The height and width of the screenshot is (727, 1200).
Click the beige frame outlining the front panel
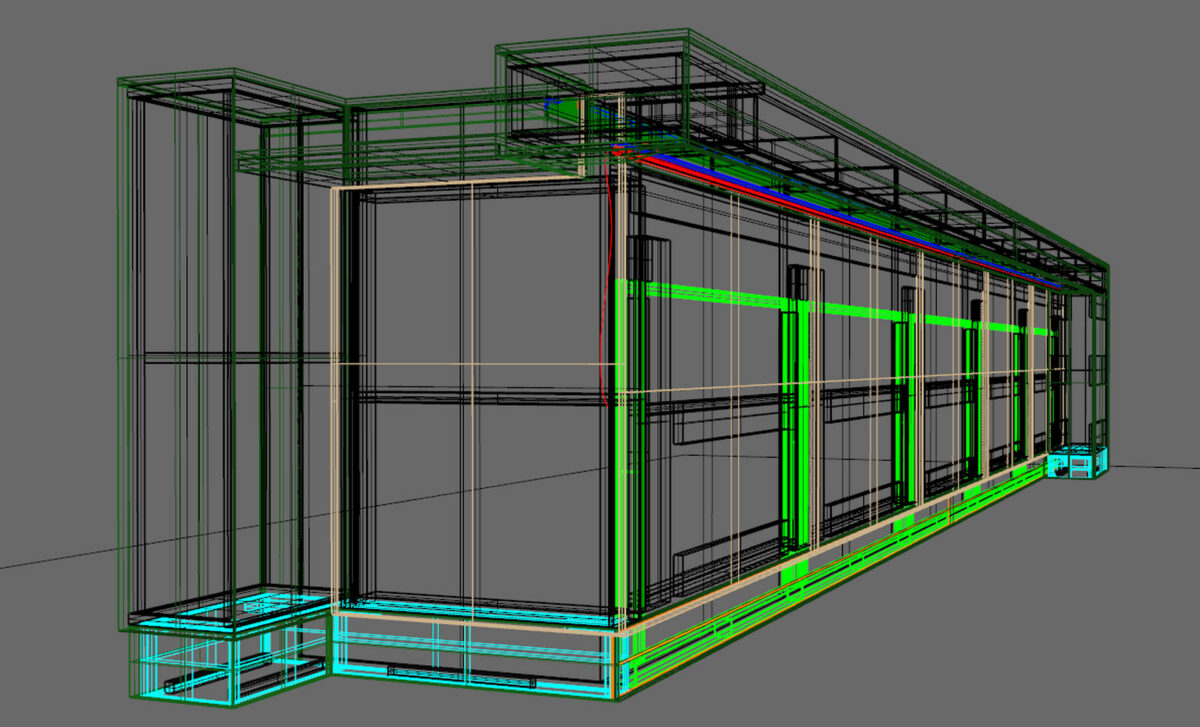(x=337, y=400)
